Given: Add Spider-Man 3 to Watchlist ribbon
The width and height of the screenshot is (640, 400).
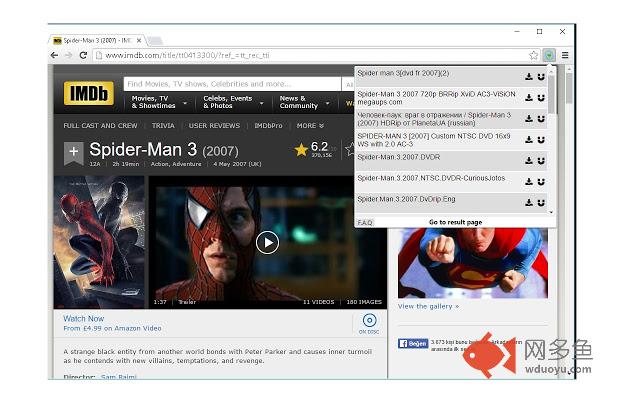Looking at the screenshot, I should pos(73,153).
